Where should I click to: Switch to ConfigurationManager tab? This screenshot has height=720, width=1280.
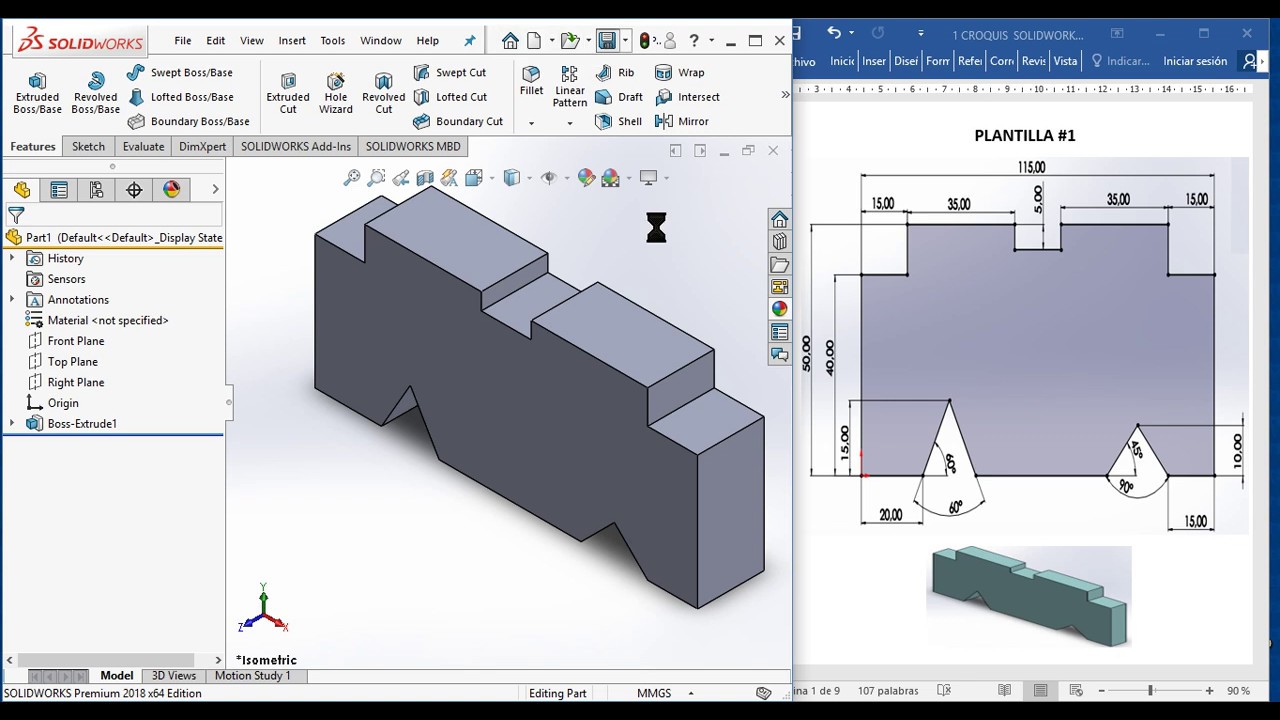pos(96,190)
